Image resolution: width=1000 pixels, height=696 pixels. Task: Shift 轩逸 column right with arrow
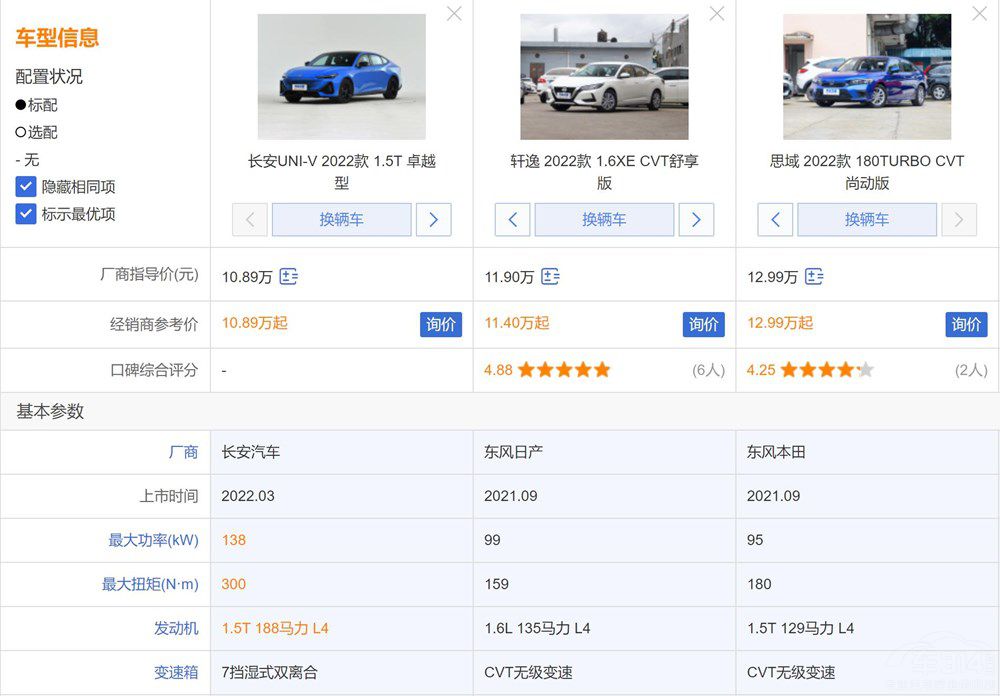click(696, 220)
